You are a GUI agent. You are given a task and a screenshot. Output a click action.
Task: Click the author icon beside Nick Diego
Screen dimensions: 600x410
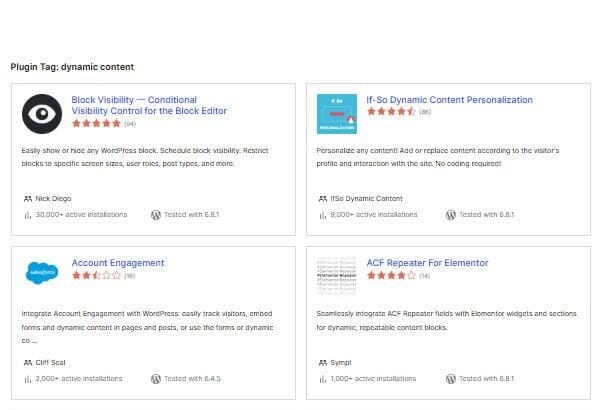27,198
